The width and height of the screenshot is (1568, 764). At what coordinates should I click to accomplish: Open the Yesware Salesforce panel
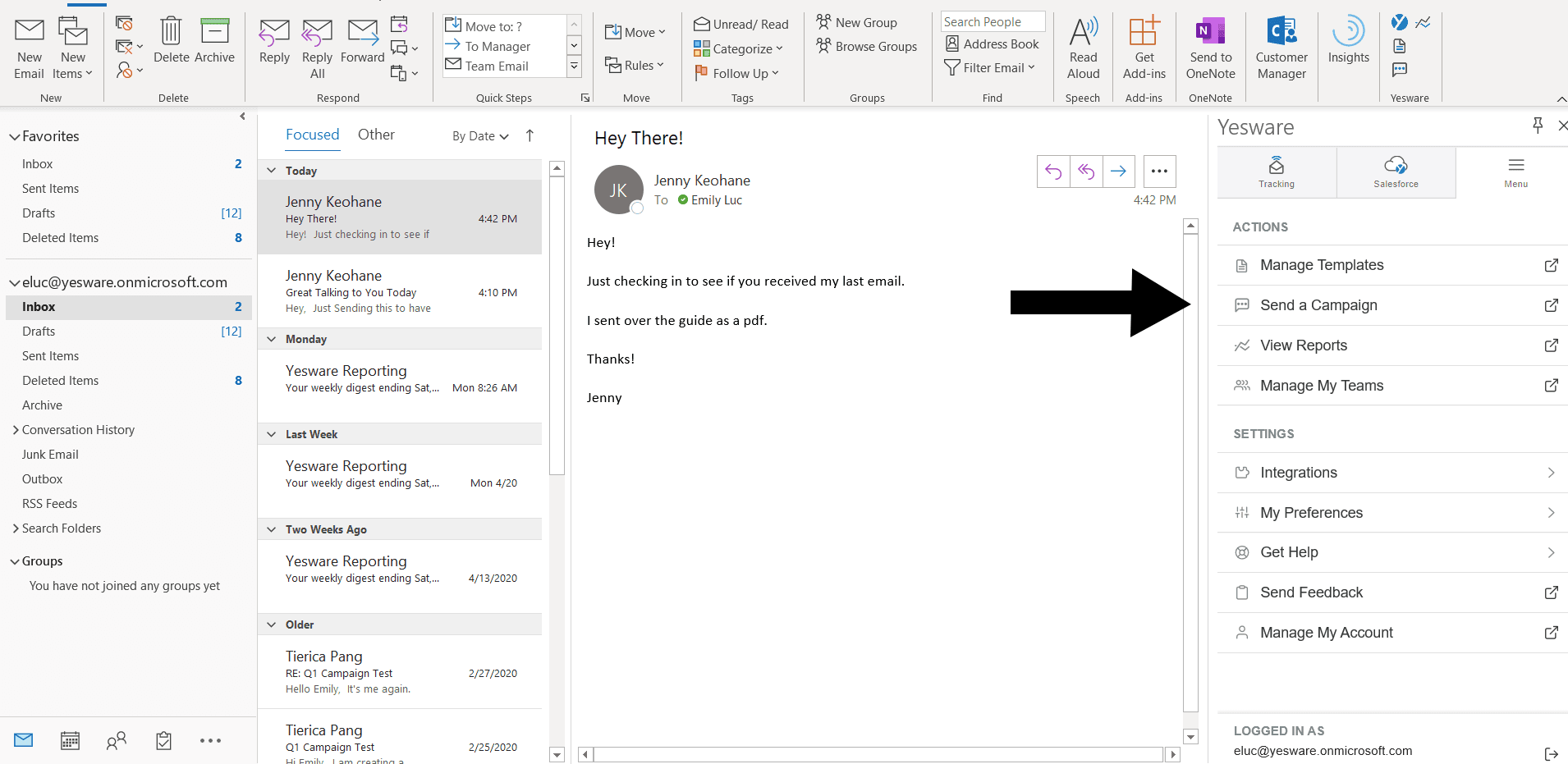pyautogui.click(x=1396, y=172)
